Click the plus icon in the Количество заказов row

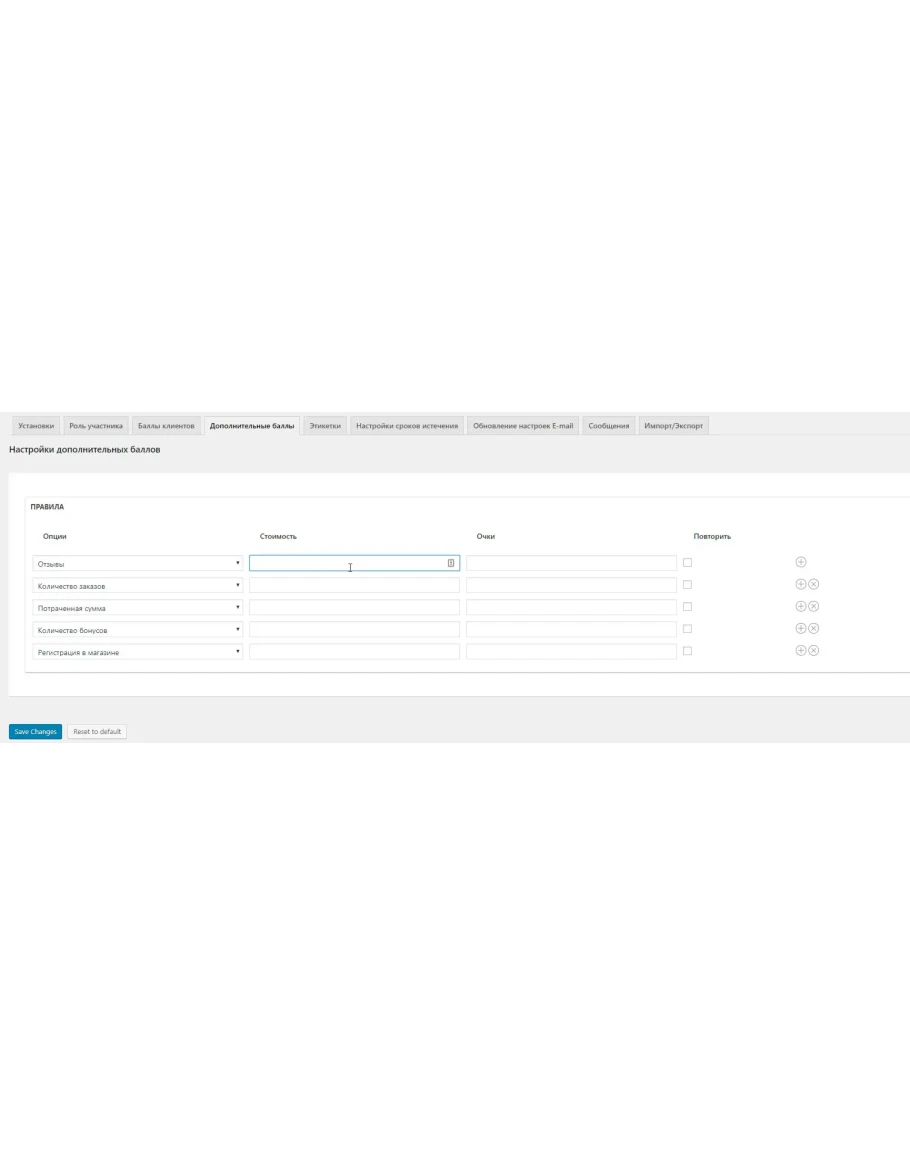pos(800,585)
